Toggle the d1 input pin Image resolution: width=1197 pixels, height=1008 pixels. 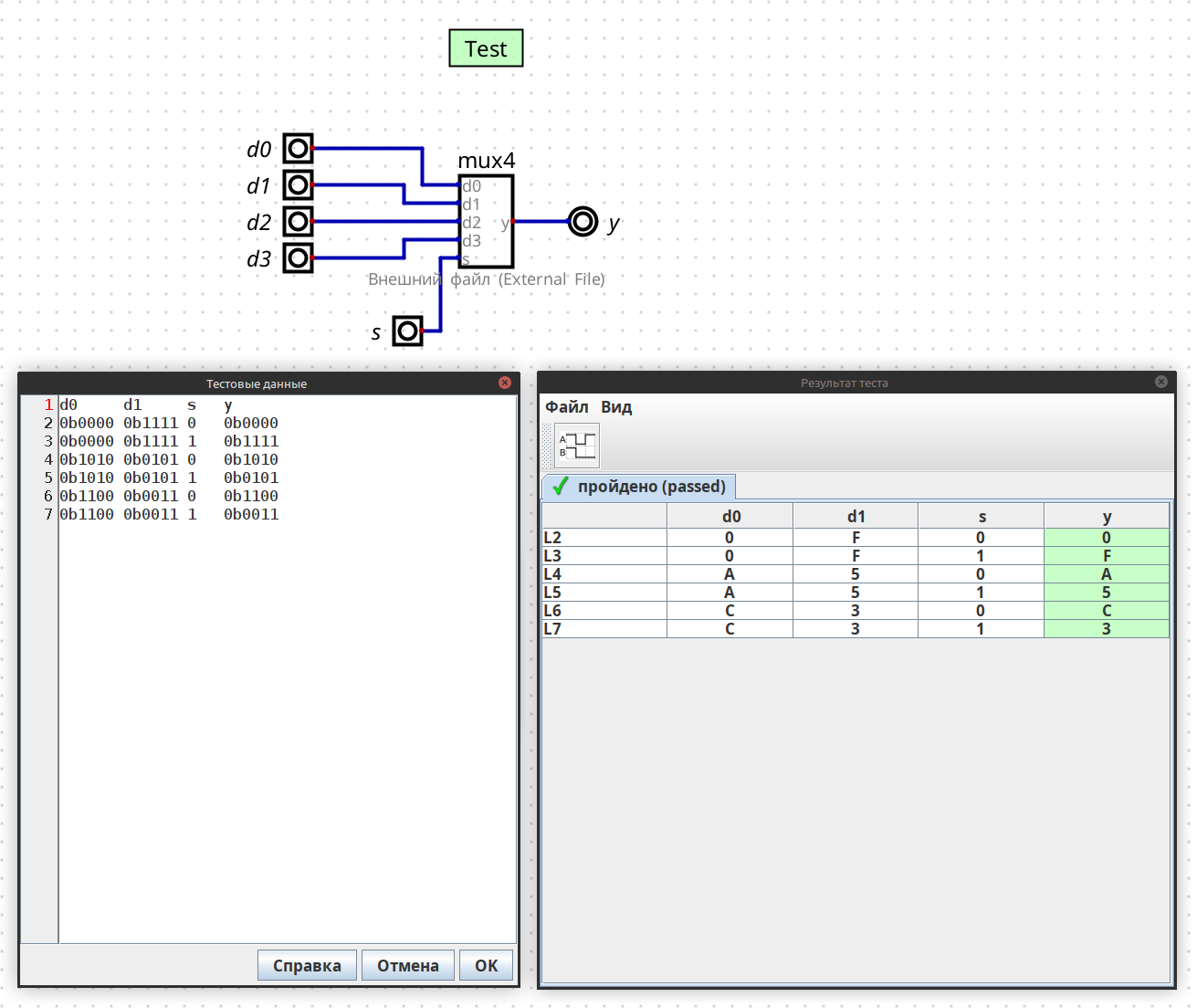298,184
